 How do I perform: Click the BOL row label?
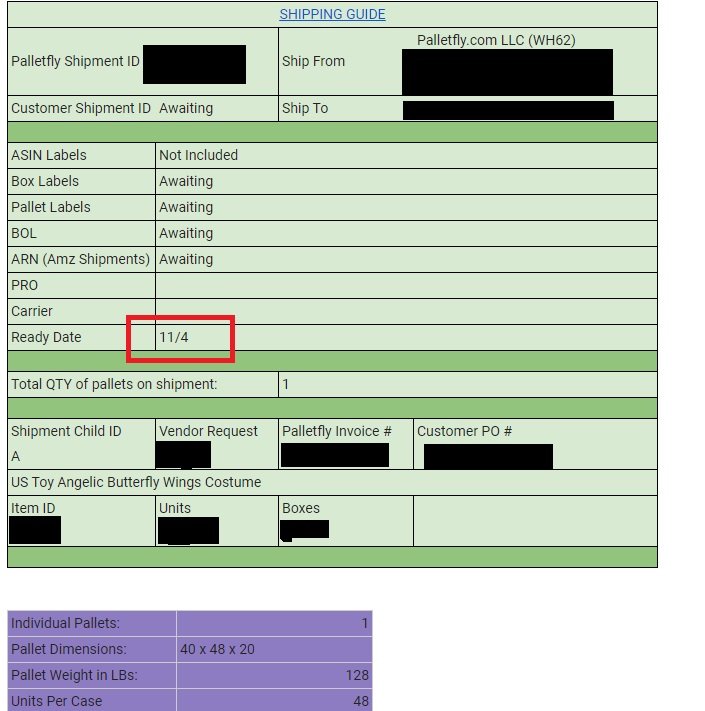[24, 233]
